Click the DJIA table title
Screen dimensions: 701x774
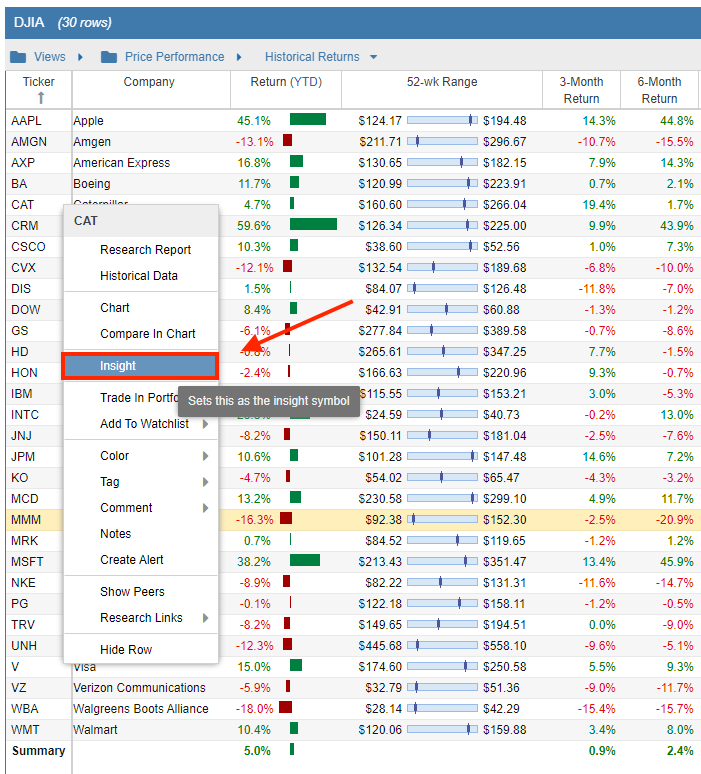pos(29,23)
